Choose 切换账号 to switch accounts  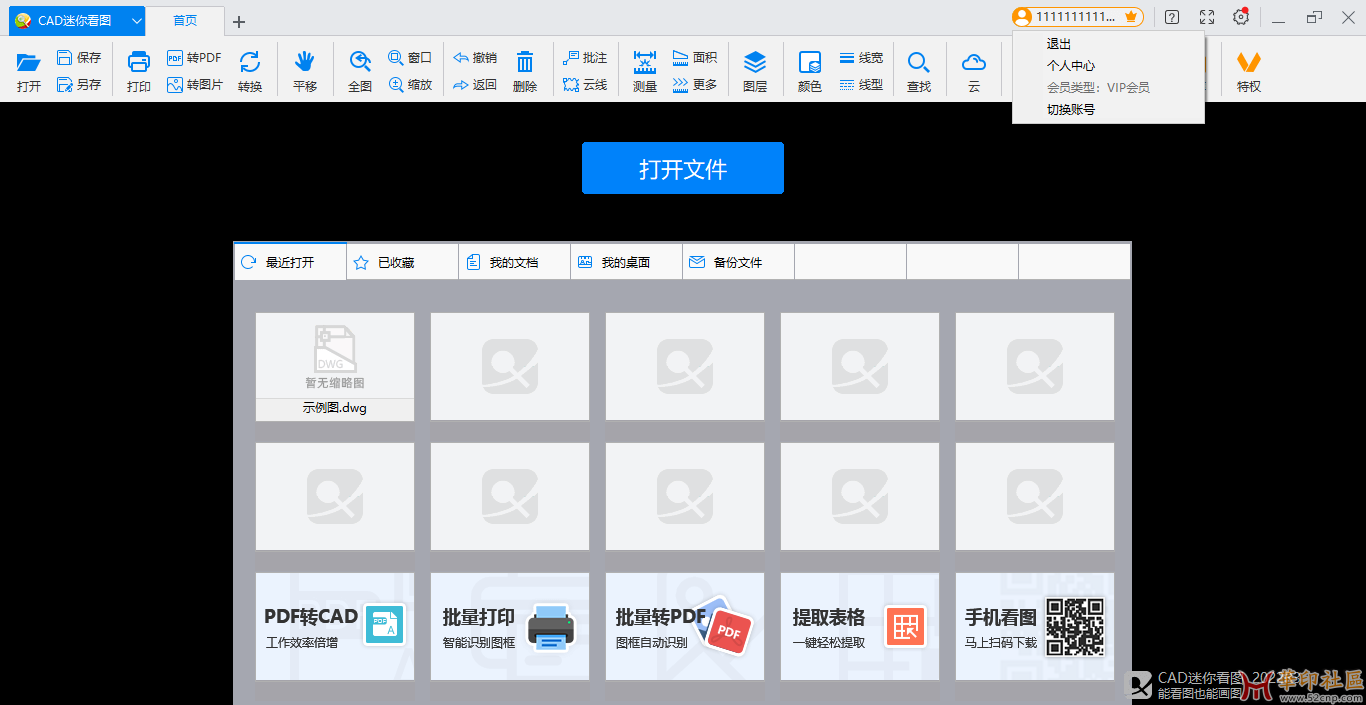[1071, 110]
